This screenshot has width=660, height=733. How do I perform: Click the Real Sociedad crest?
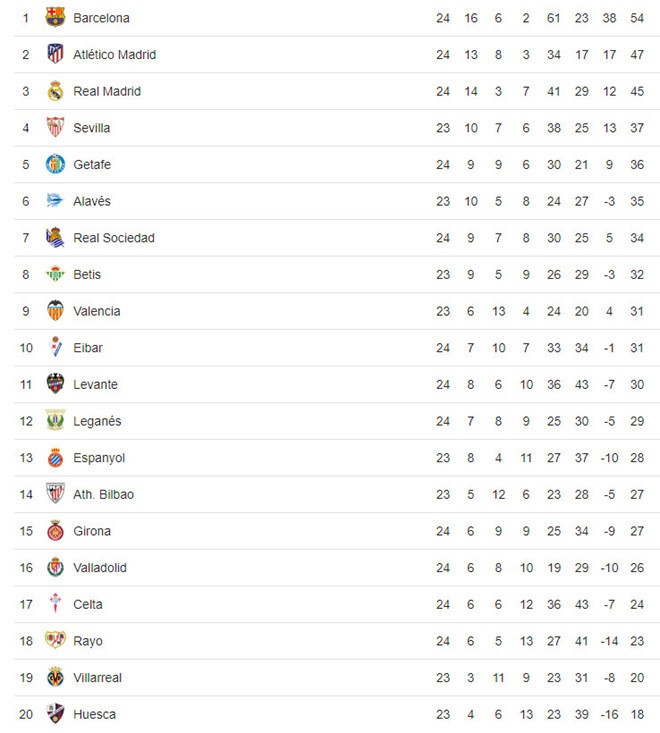[x=55, y=238]
